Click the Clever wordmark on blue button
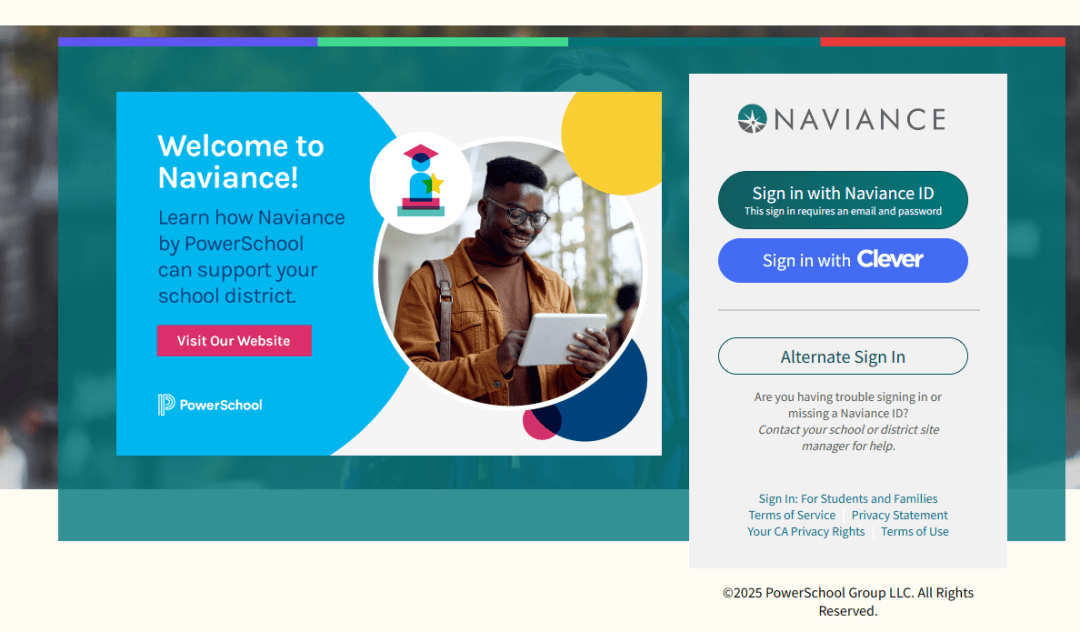Image resolution: width=1080 pixels, height=632 pixels. point(890,259)
